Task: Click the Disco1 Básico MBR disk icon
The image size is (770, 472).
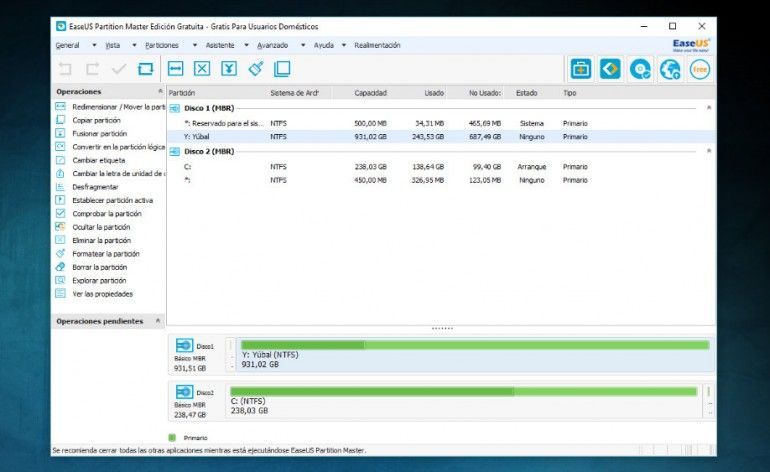Action: (184, 345)
